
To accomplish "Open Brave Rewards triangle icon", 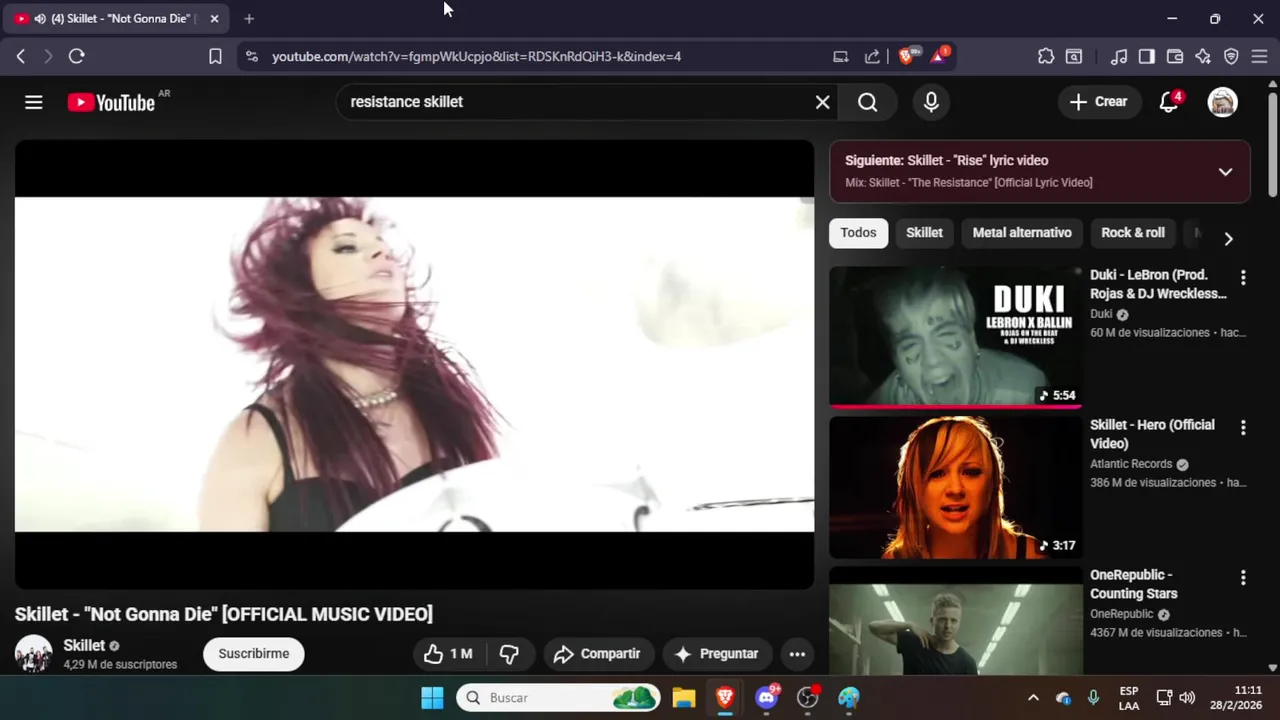I will [x=939, y=56].
